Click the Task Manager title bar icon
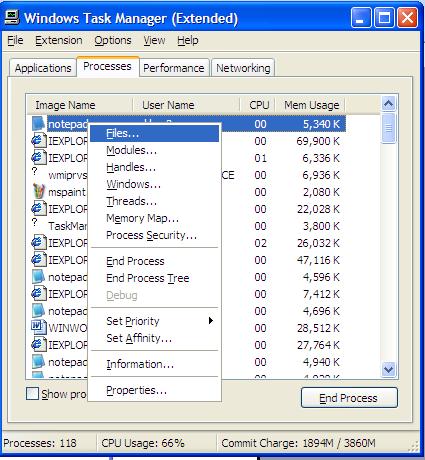Screen dimensions: 425x460 point(12,17)
